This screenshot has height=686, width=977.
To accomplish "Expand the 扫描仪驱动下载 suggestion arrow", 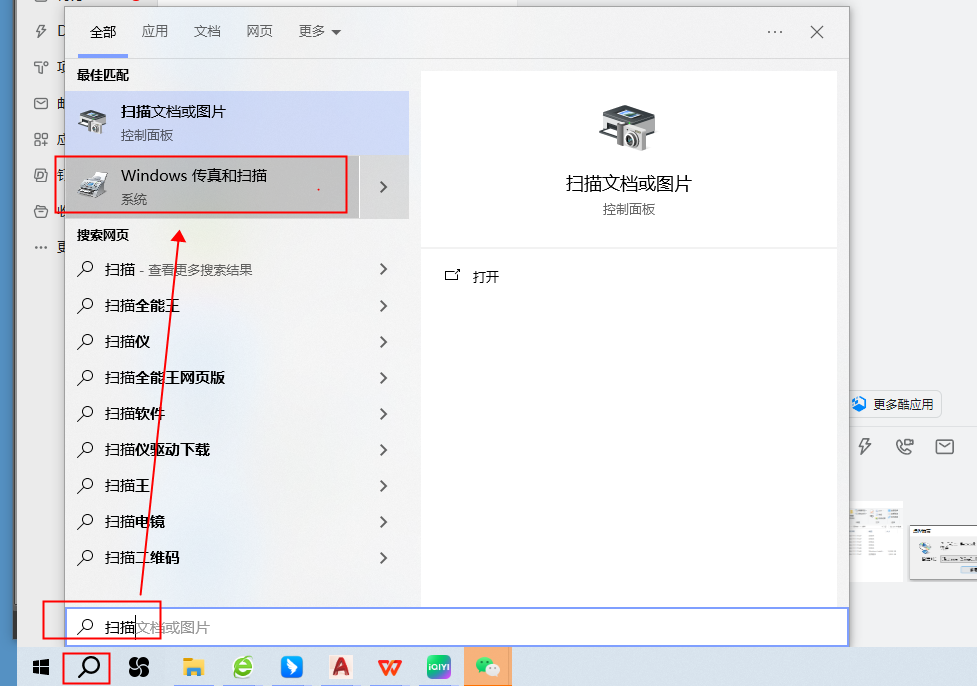I will [383, 450].
